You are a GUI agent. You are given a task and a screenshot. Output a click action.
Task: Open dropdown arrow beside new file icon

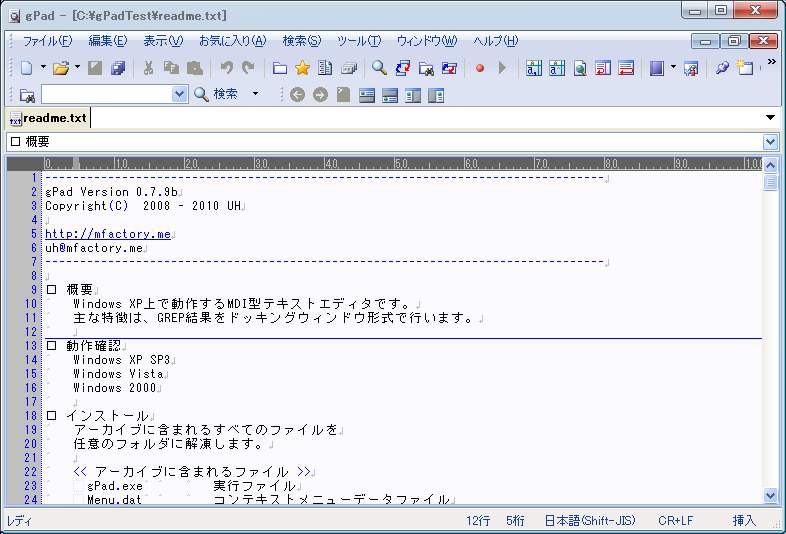41,68
